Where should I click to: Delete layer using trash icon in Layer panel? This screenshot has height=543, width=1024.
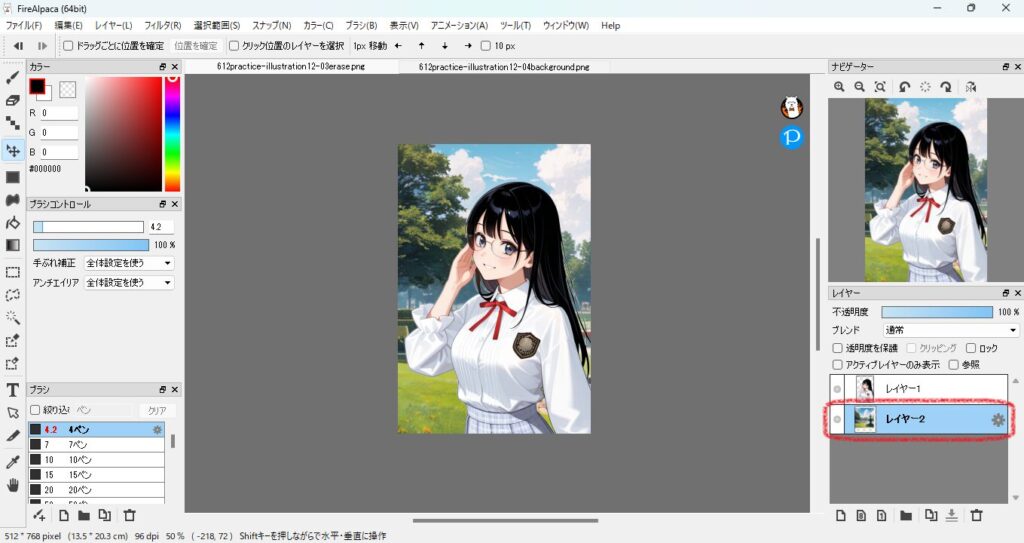click(977, 515)
